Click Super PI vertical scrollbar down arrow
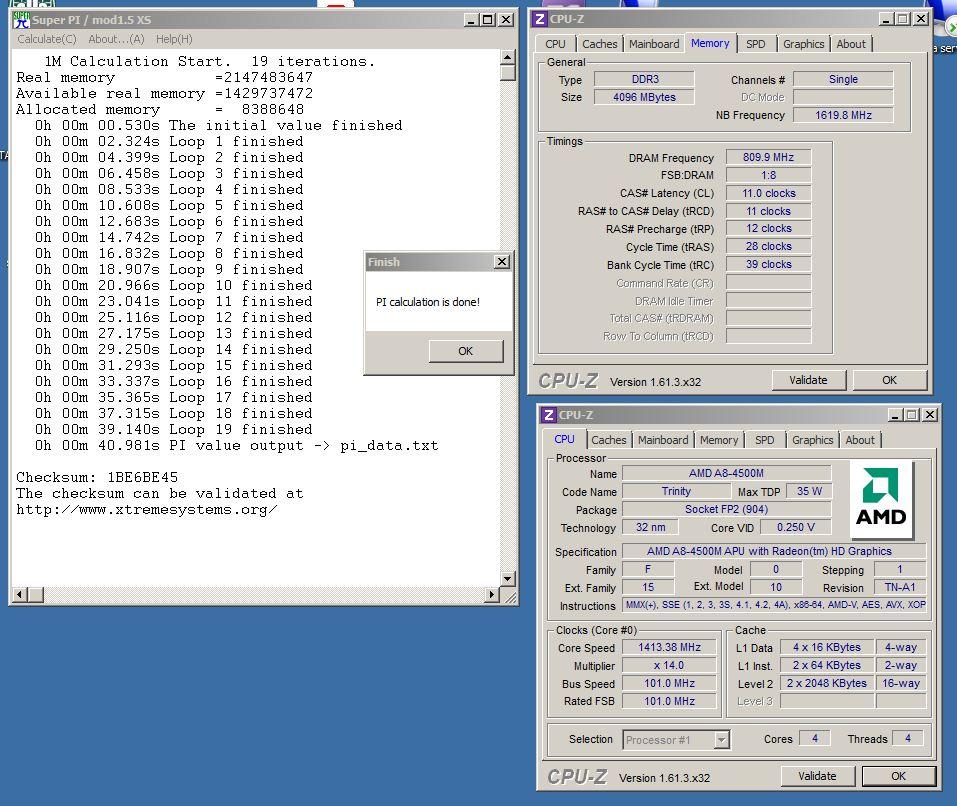Image resolution: width=957 pixels, height=806 pixels. pos(508,578)
